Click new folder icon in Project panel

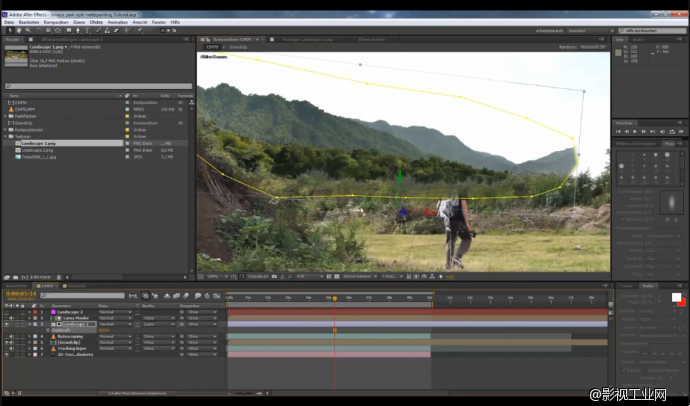click(x=15, y=278)
